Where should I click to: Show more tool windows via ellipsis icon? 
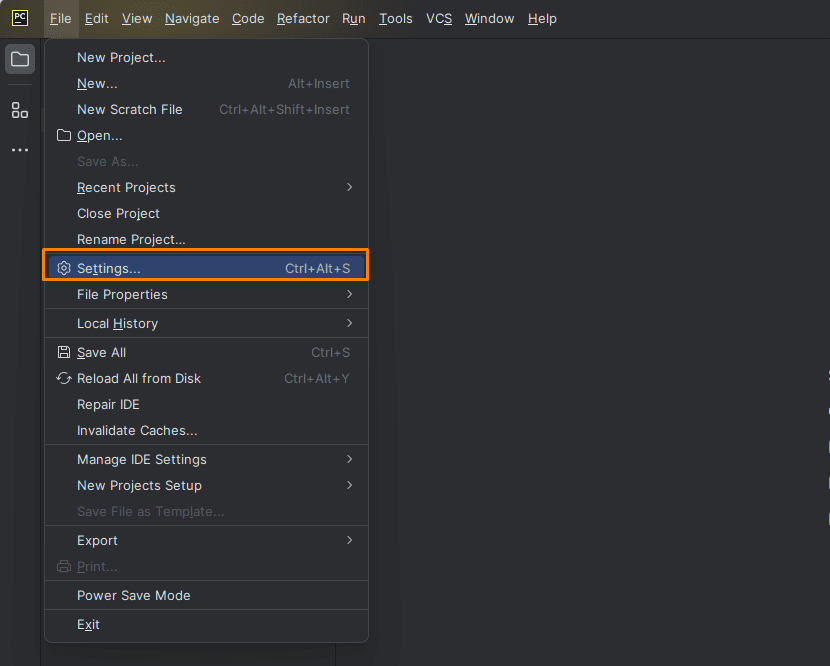click(x=20, y=150)
